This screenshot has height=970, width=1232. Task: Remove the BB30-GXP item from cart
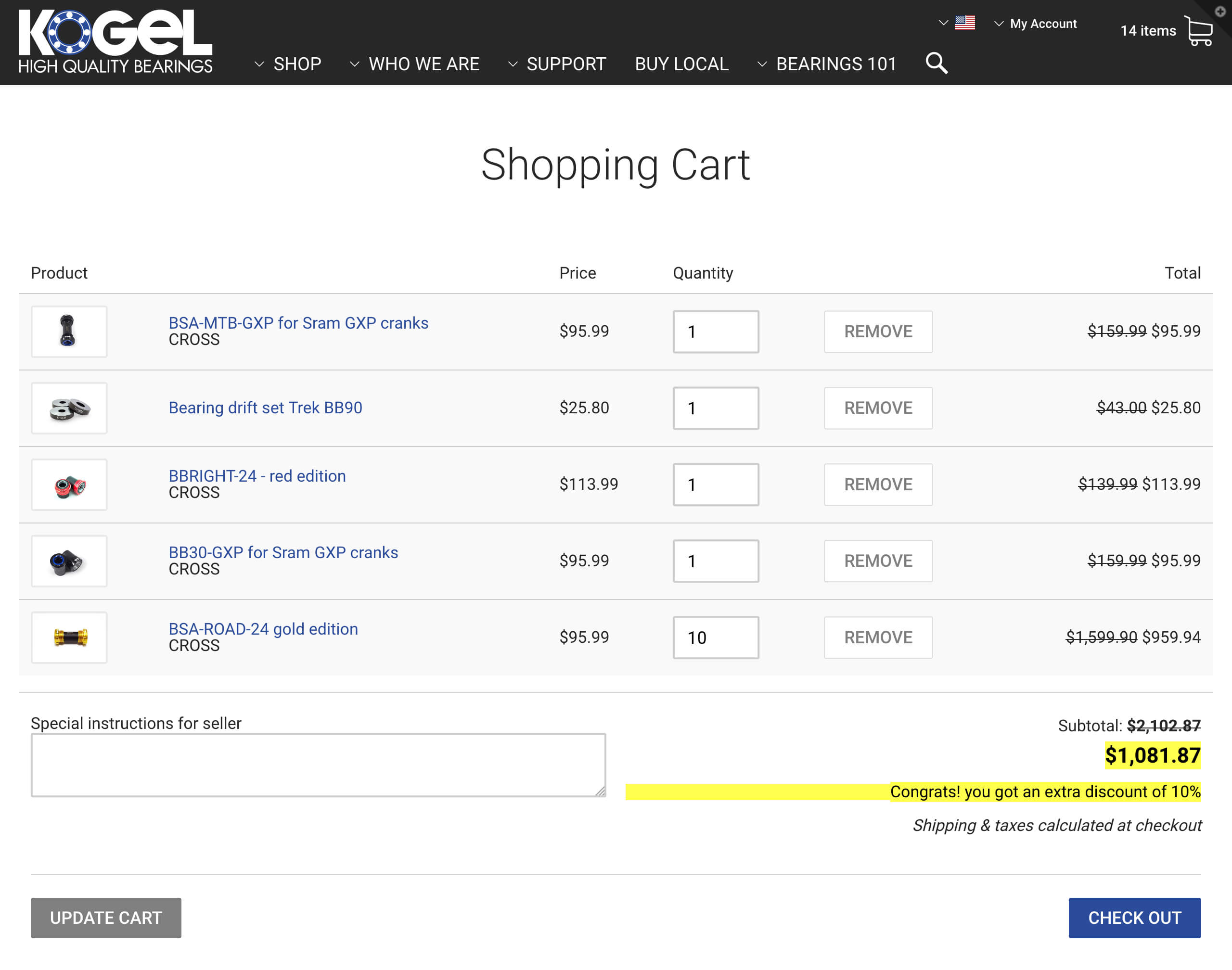click(878, 561)
